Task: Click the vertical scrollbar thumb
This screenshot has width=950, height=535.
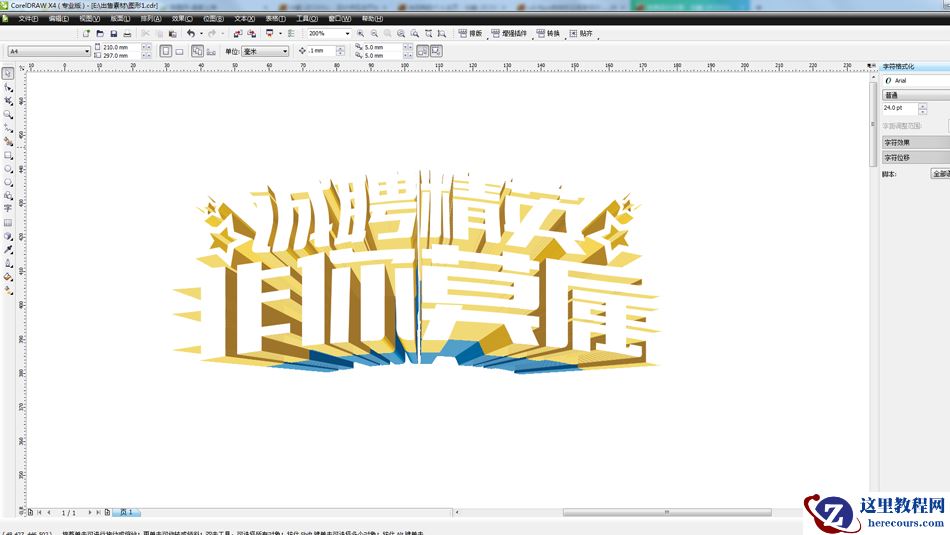Action: [x=873, y=124]
